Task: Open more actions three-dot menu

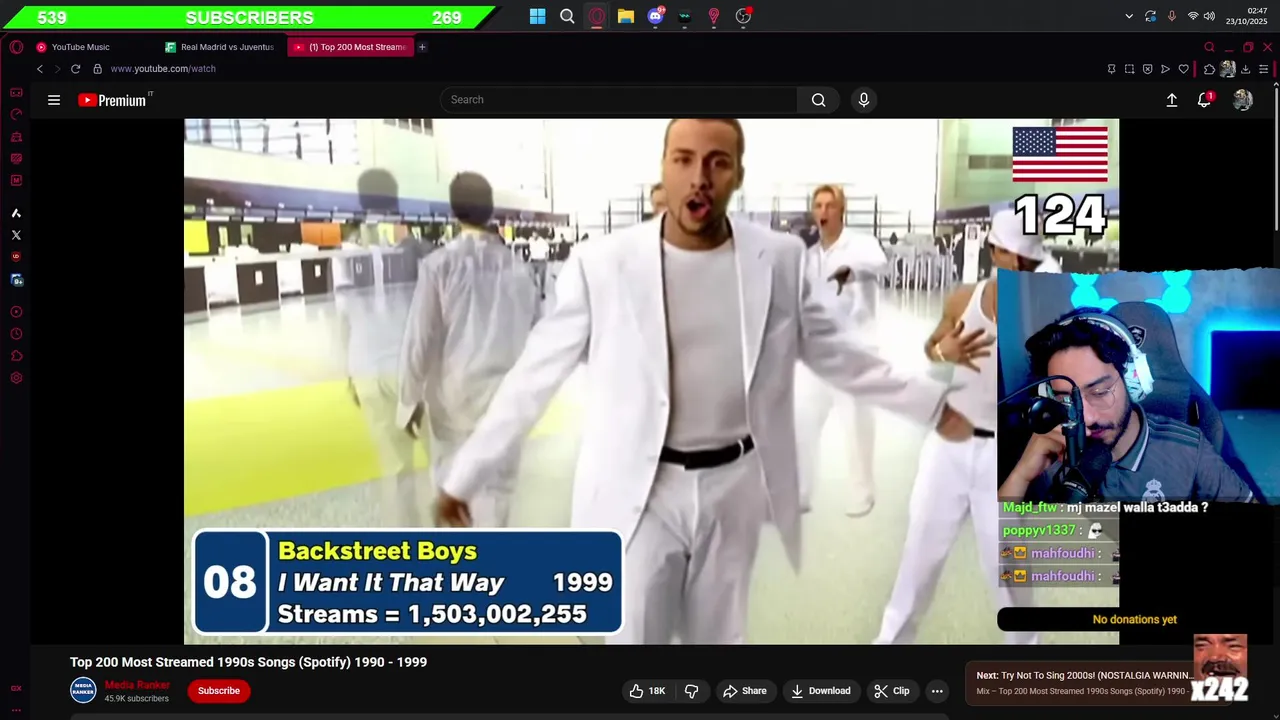Action: [937, 691]
